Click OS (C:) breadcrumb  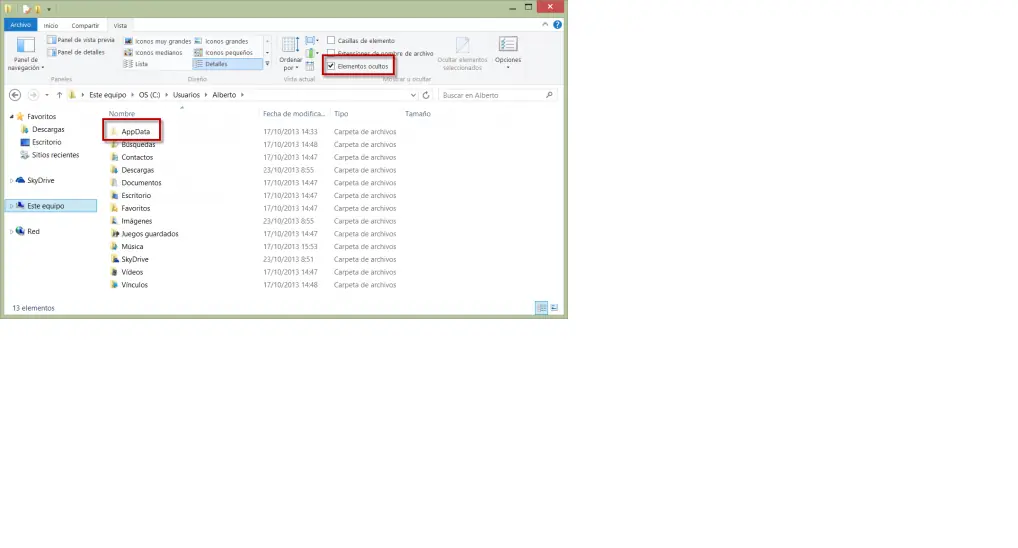[149, 95]
